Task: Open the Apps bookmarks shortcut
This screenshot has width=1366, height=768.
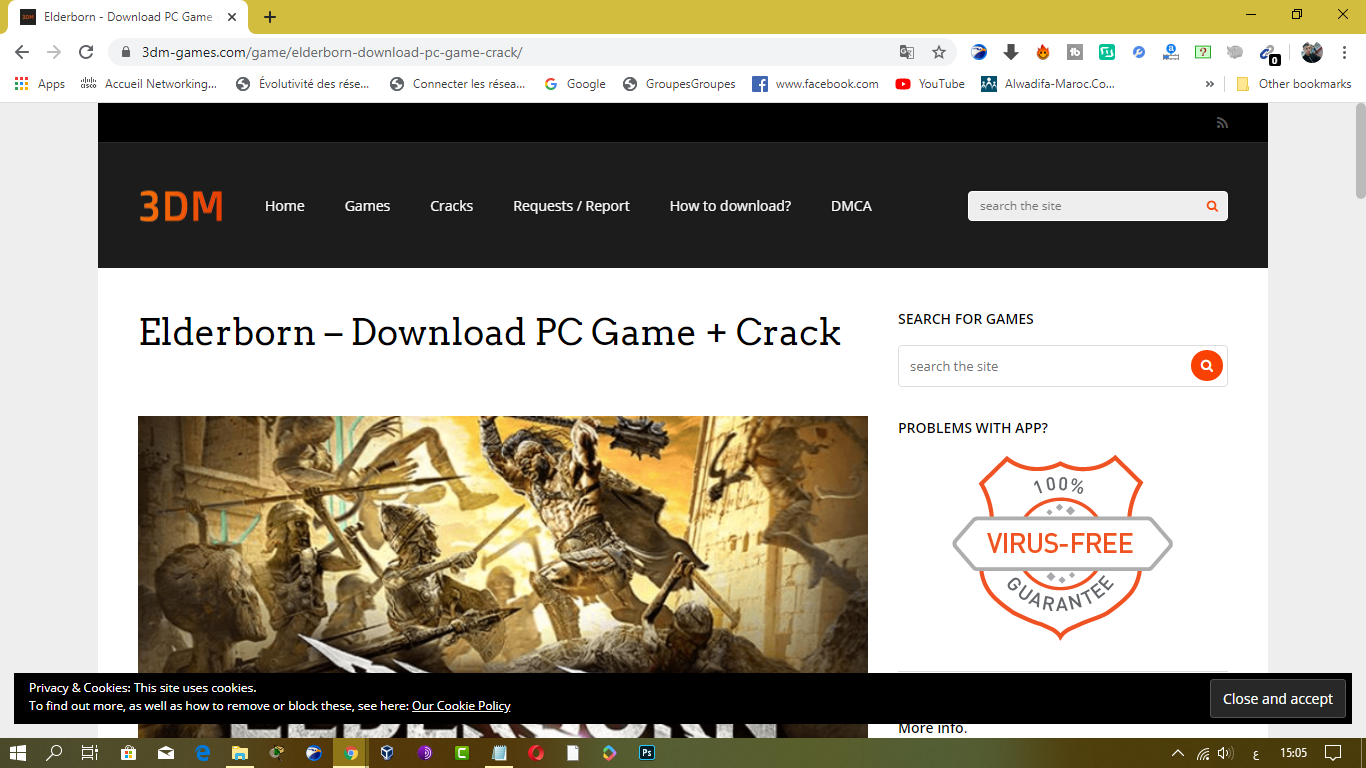Action: (40, 84)
